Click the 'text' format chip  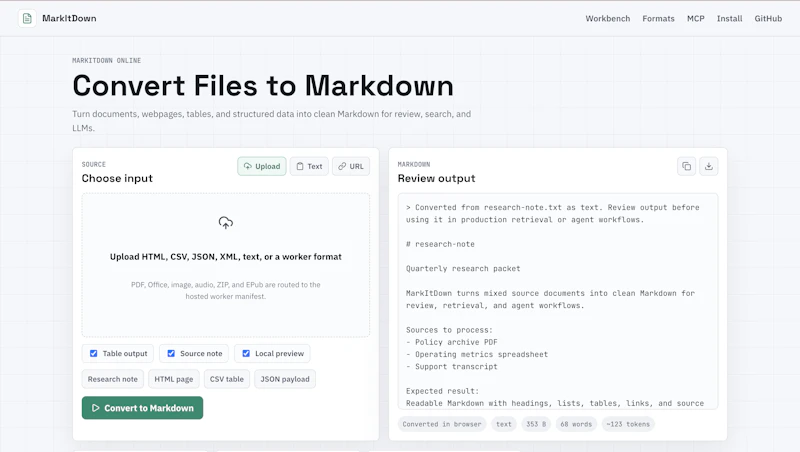pos(504,424)
